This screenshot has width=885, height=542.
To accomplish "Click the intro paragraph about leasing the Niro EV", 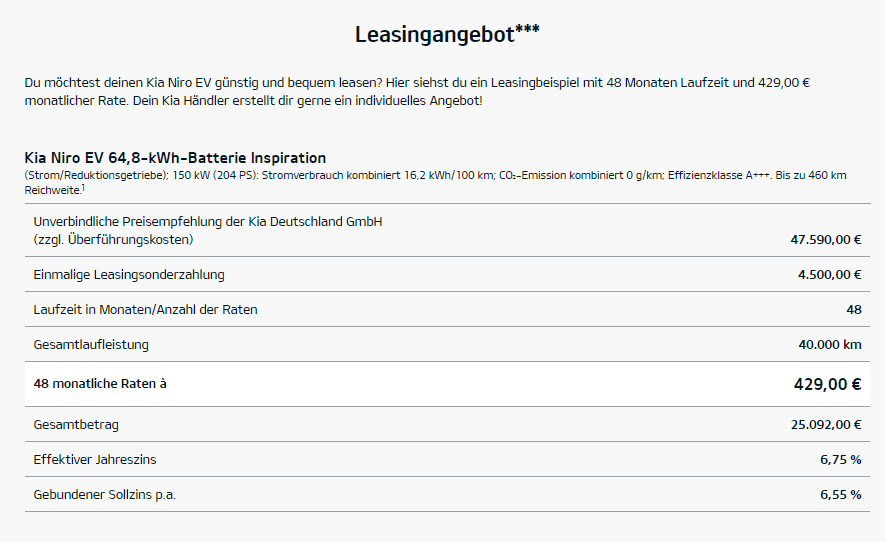I will (416, 92).
